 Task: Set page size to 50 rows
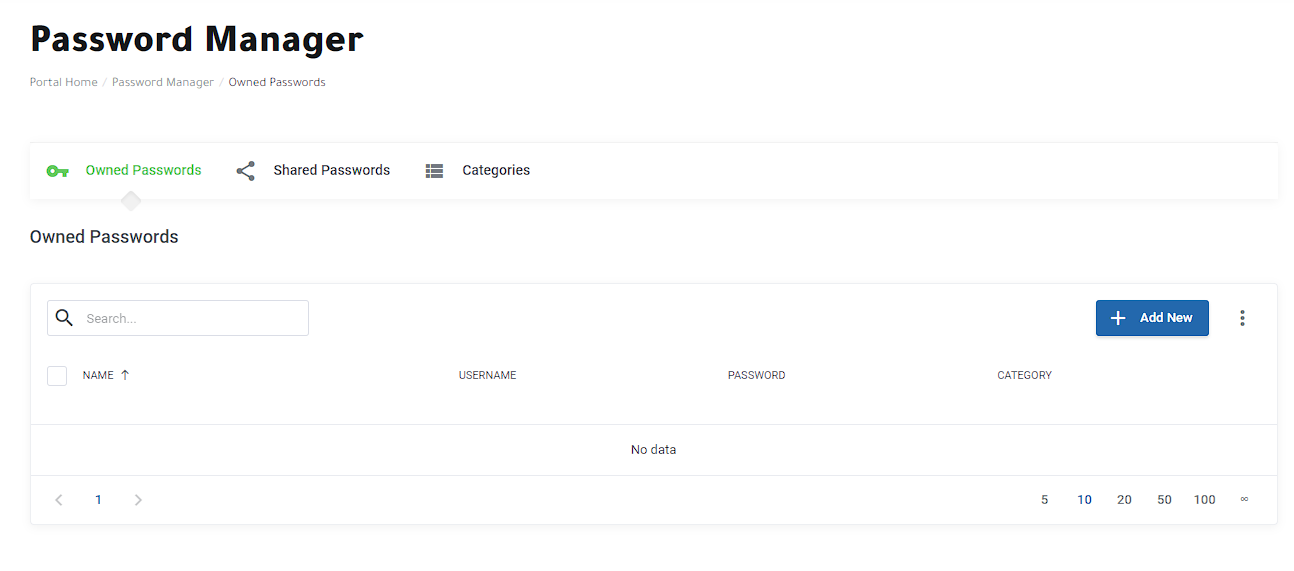click(1164, 500)
